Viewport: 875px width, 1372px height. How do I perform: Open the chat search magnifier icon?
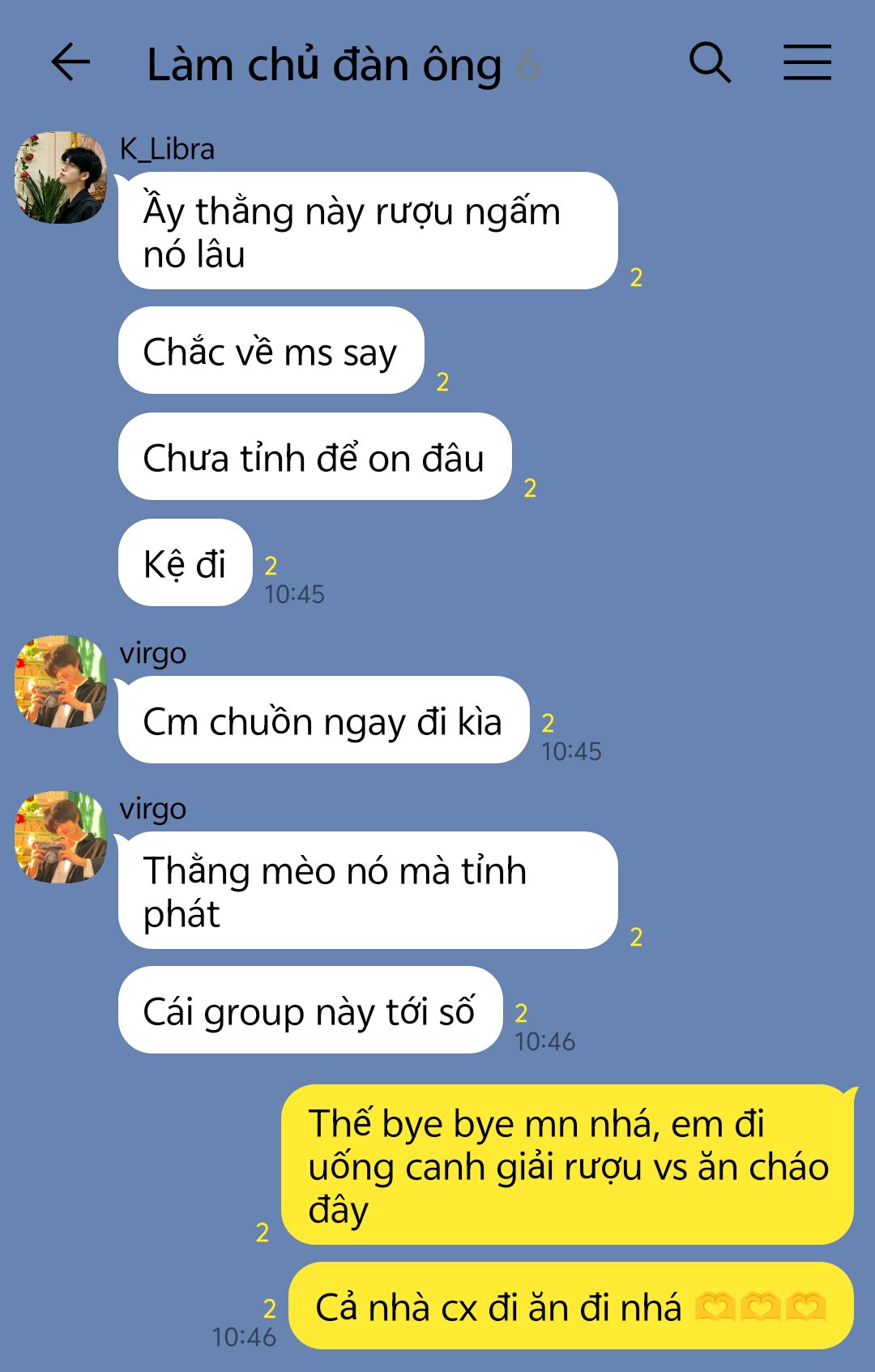point(710,62)
